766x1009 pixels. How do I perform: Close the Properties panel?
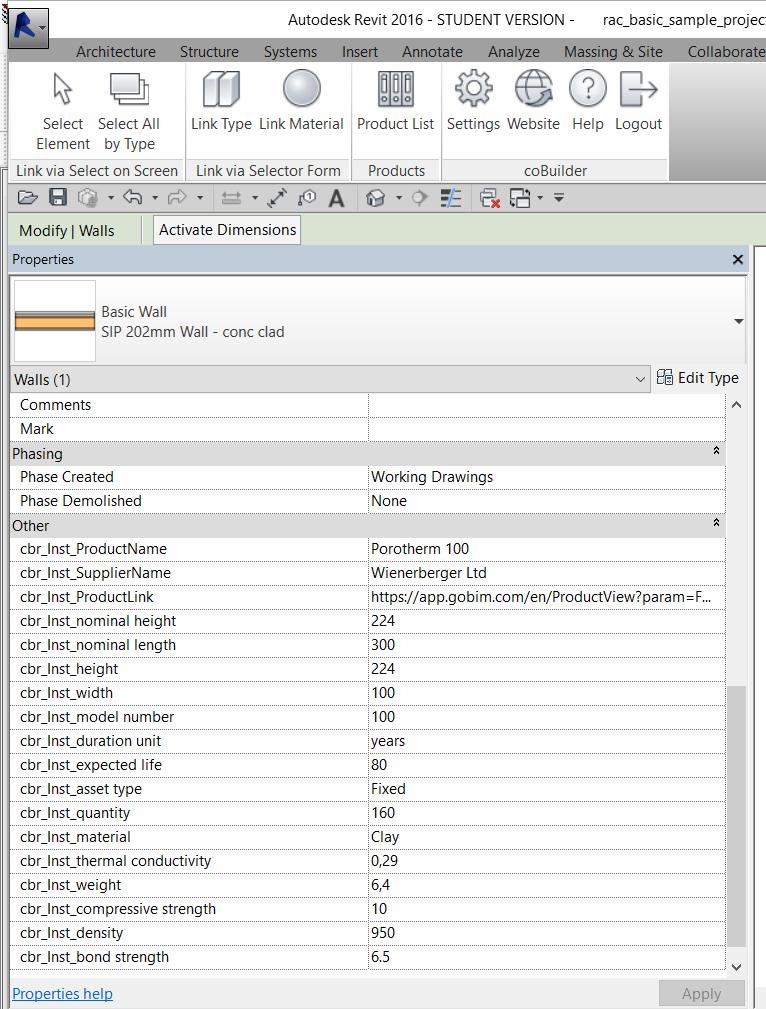738,259
